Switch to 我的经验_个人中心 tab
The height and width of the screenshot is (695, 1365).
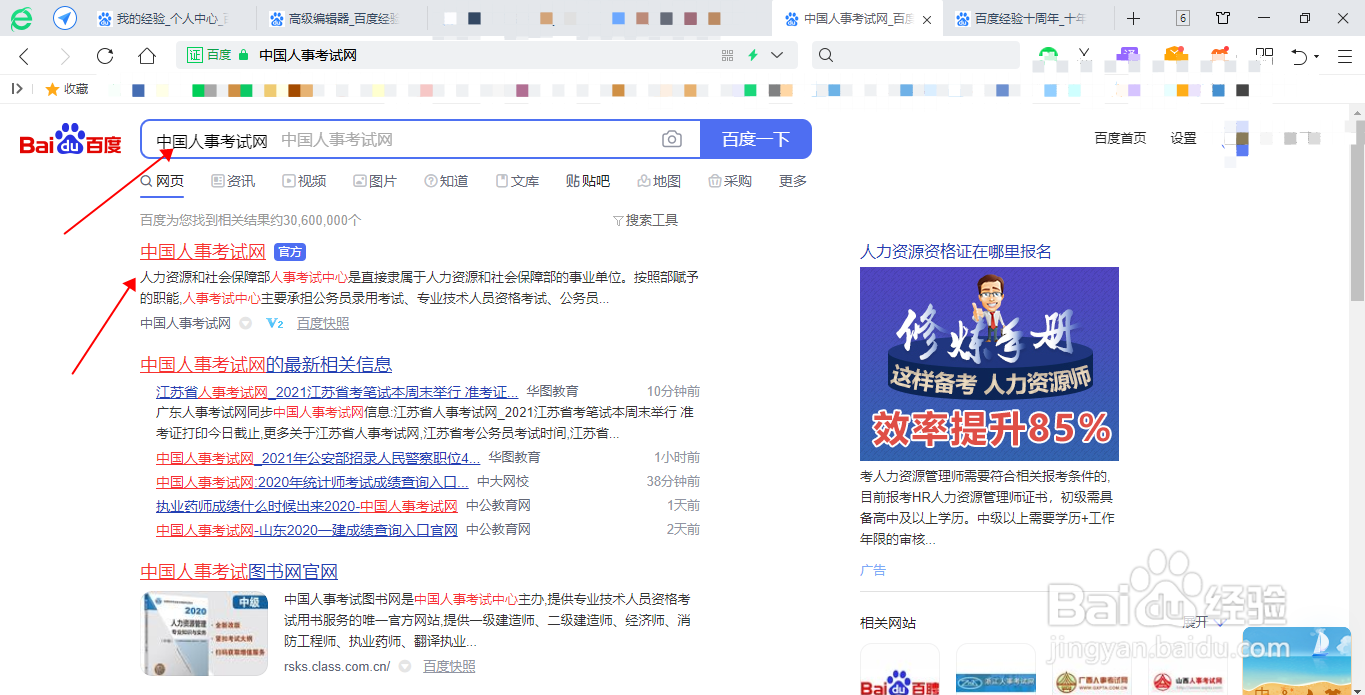[161, 18]
